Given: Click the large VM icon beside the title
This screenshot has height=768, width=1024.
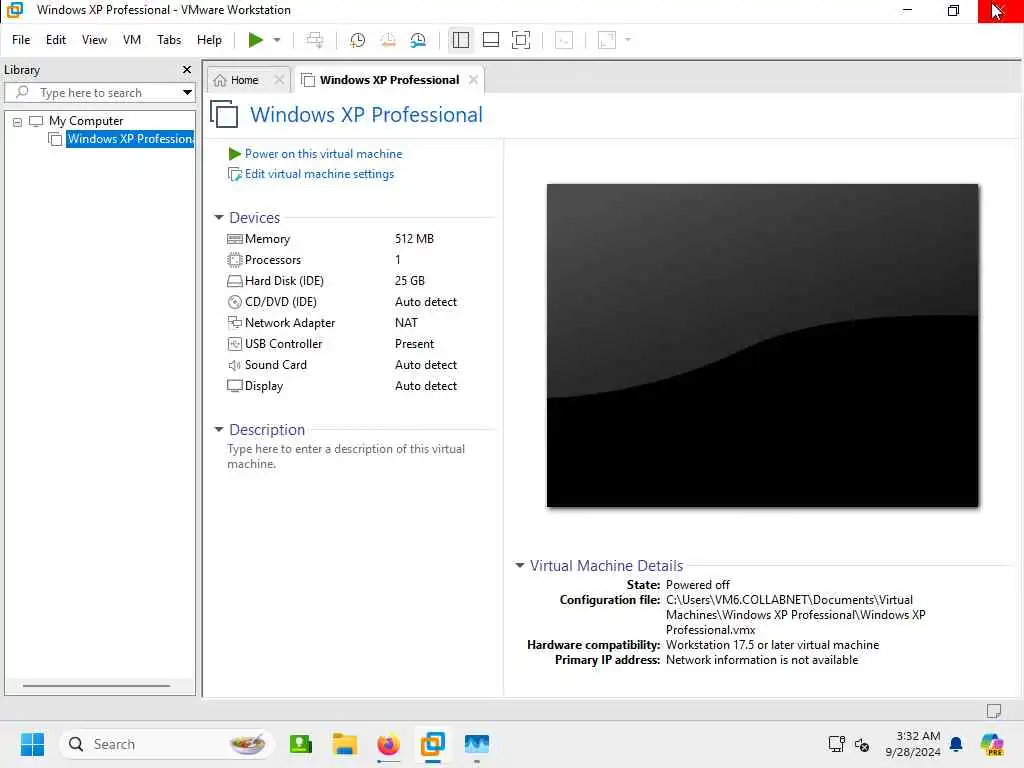Looking at the screenshot, I should click(x=225, y=114).
